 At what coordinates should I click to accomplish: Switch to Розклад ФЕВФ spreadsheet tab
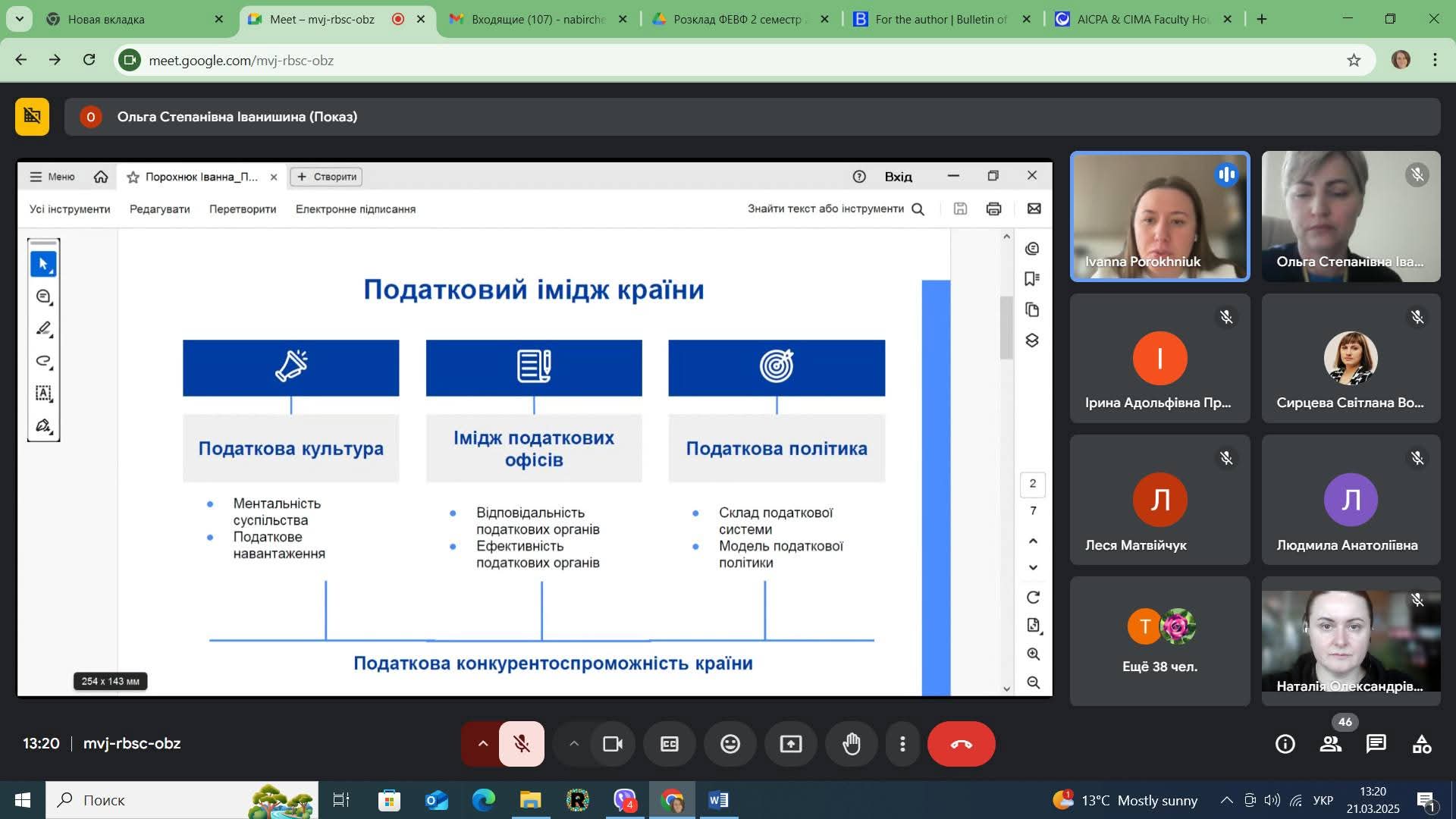(x=737, y=19)
